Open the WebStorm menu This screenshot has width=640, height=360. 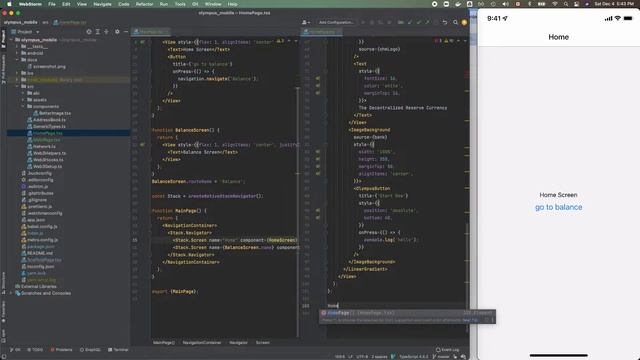30,4
